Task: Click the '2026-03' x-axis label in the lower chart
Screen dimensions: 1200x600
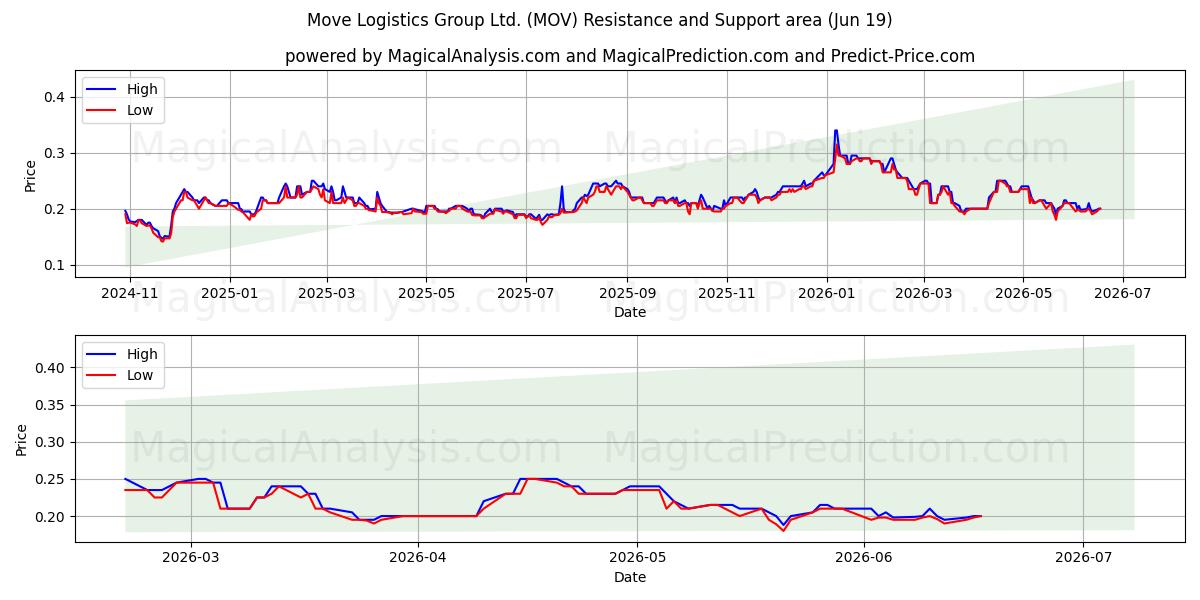Action: pyautogui.click(x=191, y=560)
